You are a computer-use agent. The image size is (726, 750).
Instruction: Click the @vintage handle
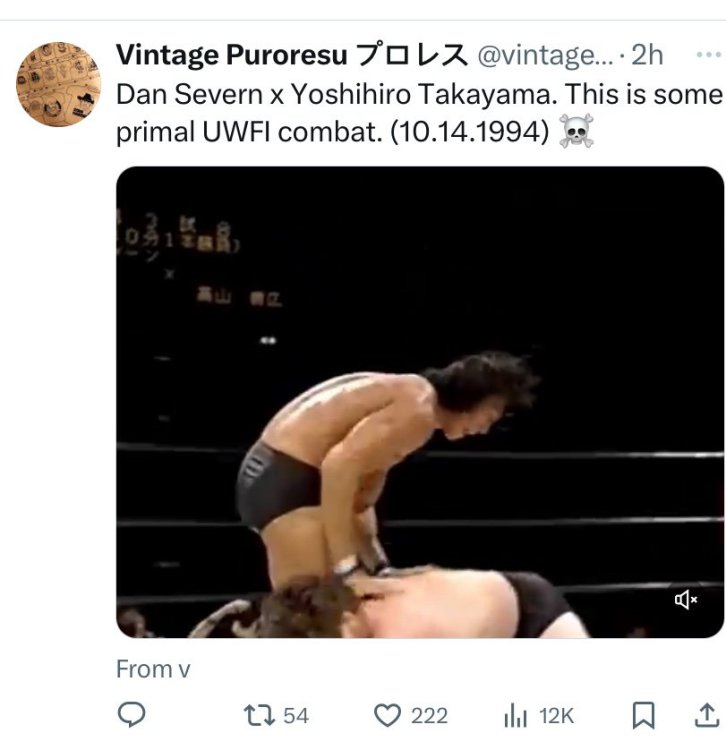point(540,55)
